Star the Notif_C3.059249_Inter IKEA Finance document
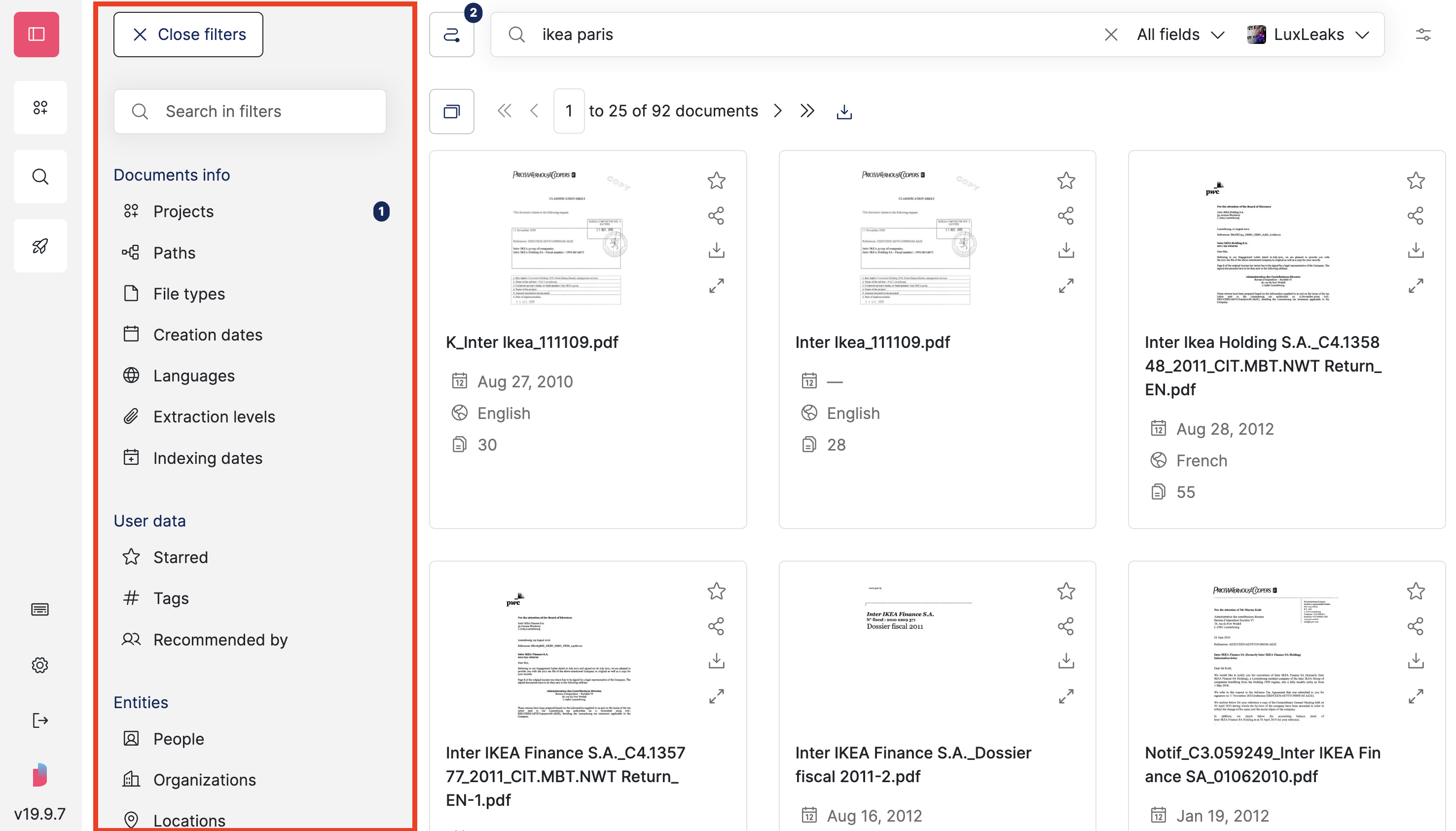 1416,591
